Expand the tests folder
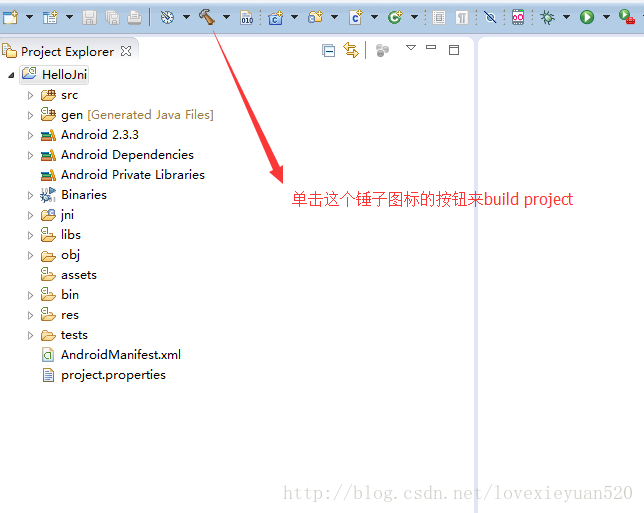 pyautogui.click(x=30, y=336)
